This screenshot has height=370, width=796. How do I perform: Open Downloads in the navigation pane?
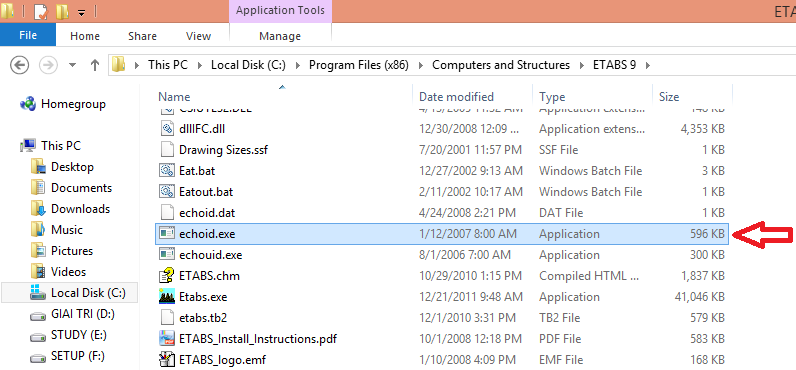click(80, 209)
